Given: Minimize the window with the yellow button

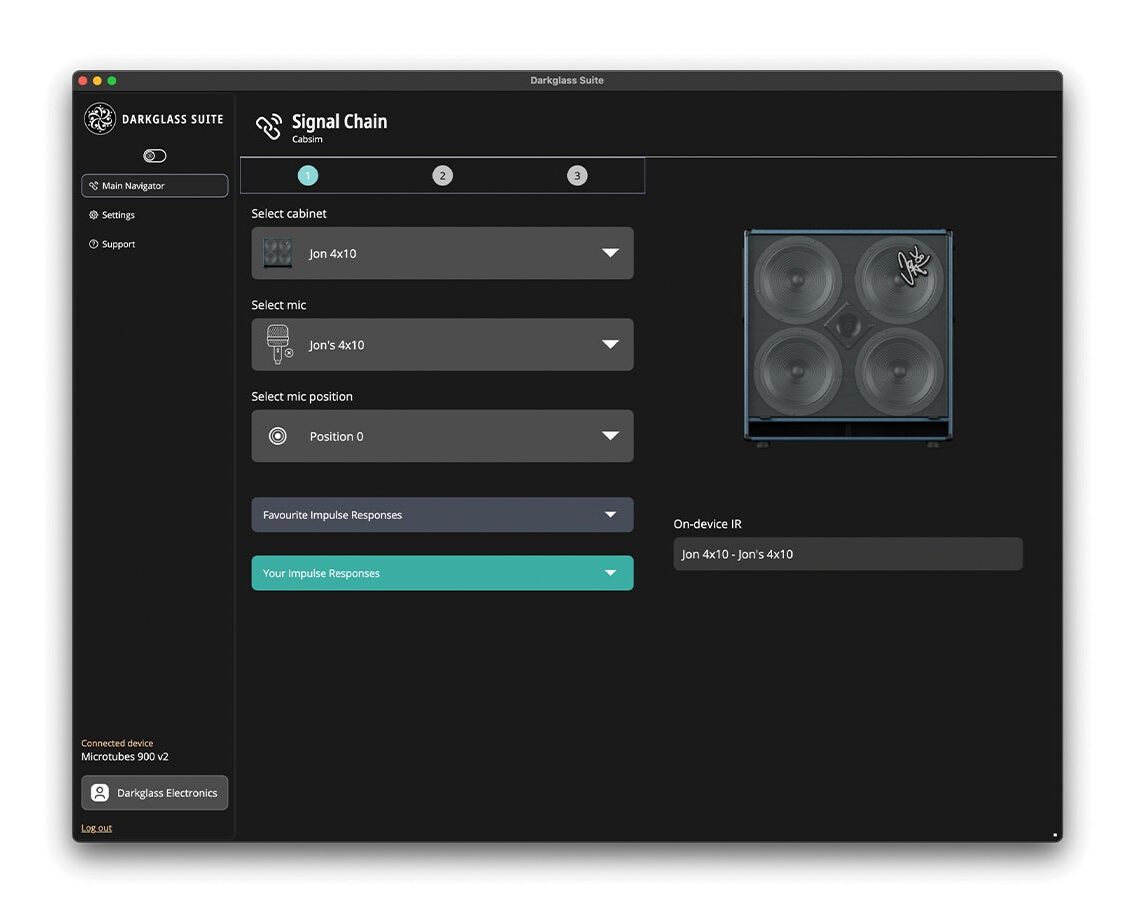Looking at the screenshot, I should click(x=97, y=81).
